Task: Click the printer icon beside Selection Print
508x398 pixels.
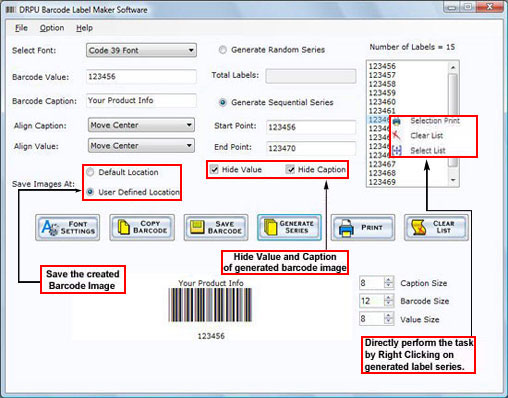Action: tap(396, 121)
